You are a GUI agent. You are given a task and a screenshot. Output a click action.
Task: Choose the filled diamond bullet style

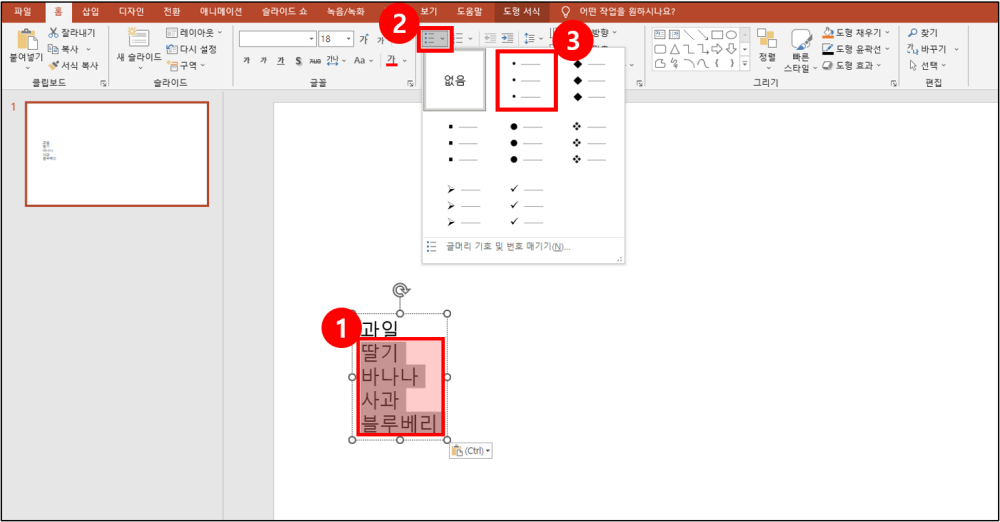[x=590, y=81]
